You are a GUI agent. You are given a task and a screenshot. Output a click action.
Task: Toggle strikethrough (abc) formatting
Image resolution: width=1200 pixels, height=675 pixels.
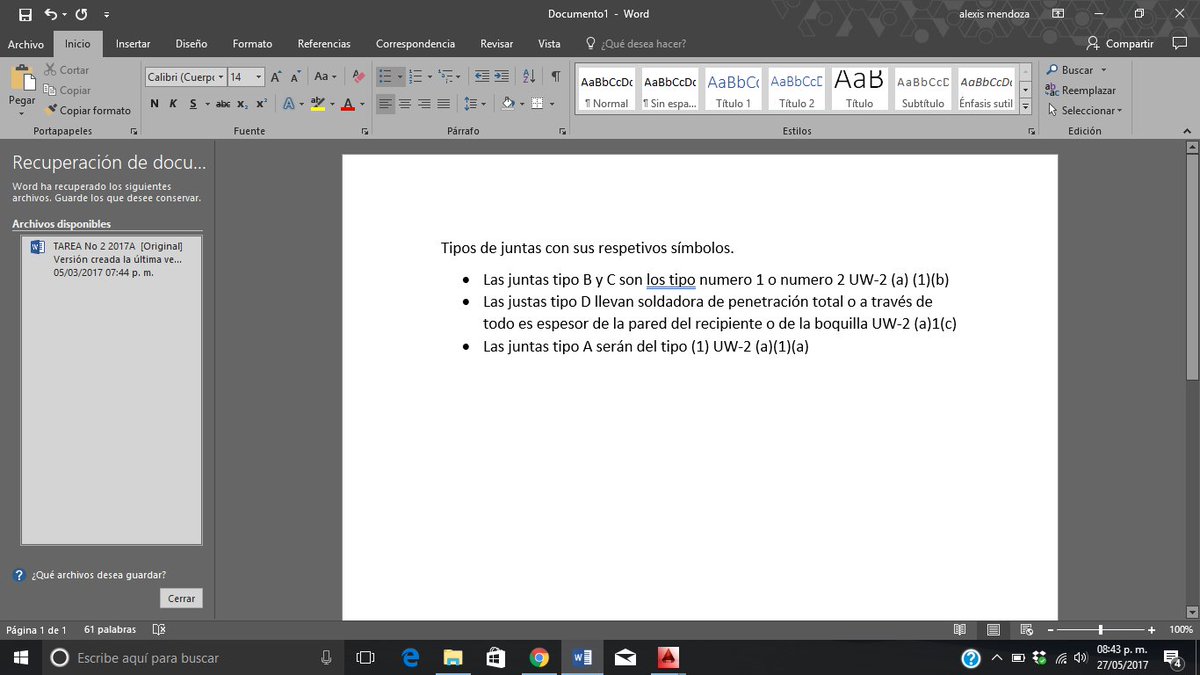point(223,104)
